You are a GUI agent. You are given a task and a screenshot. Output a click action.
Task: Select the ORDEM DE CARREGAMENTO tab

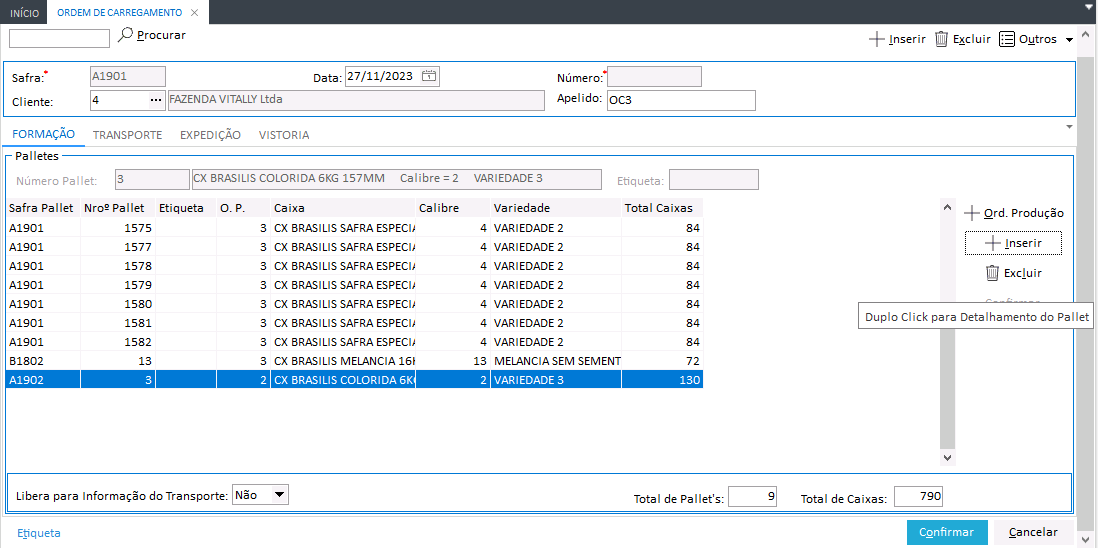tap(119, 13)
